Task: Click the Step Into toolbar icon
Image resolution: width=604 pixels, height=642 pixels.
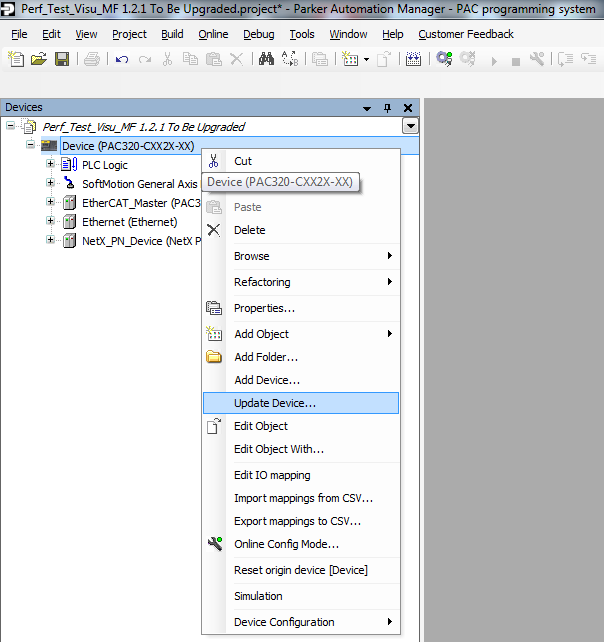Action: coord(588,59)
